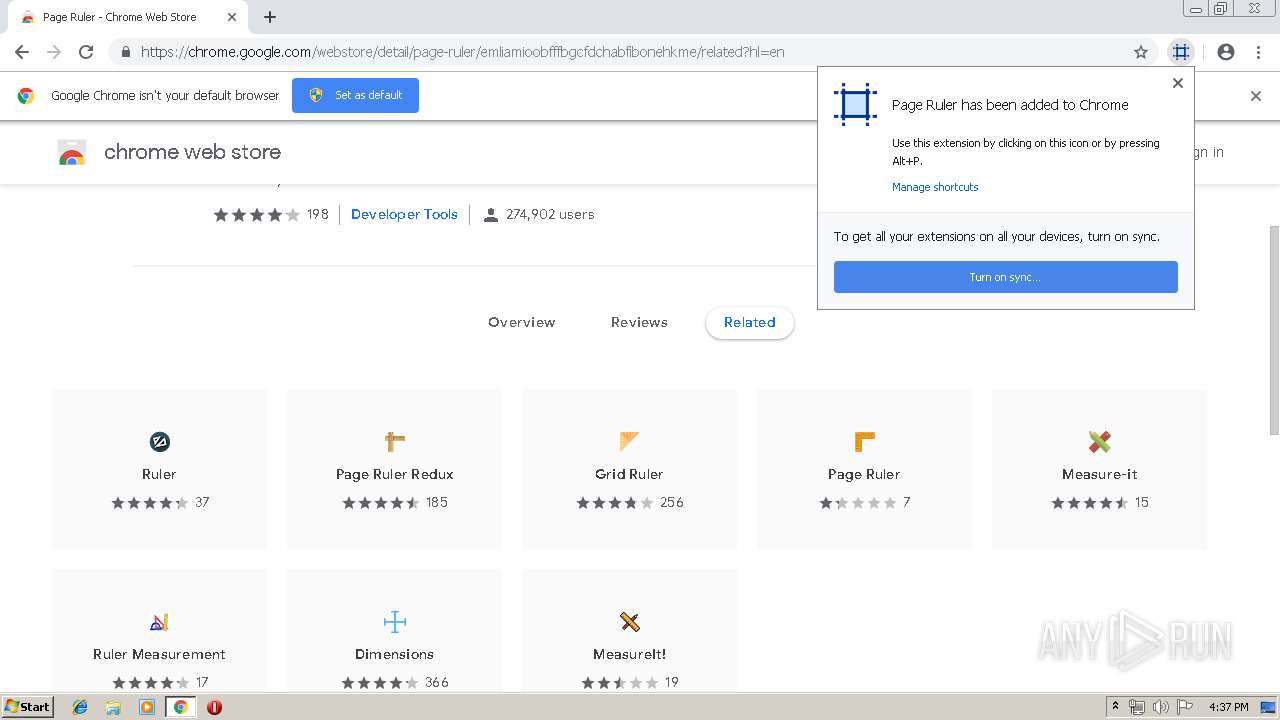The height and width of the screenshot is (720, 1280).
Task: Open the Dimensions extension icon
Action: 395,622
